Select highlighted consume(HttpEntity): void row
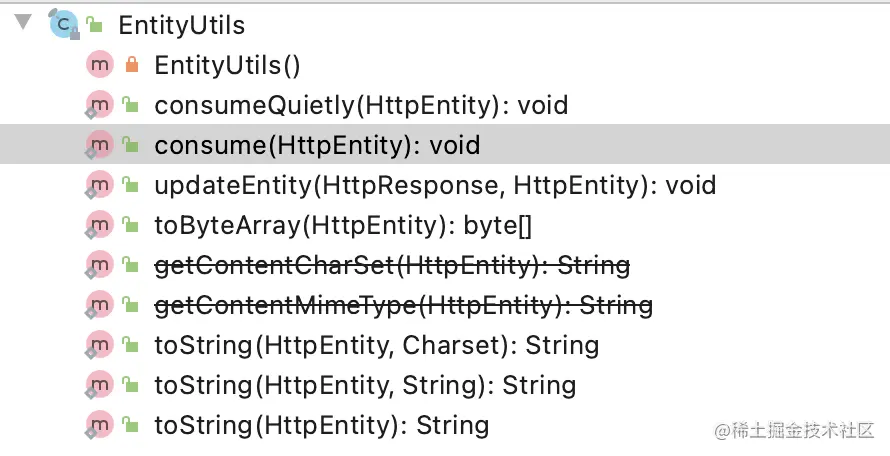This screenshot has height=456, width=890. (x=445, y=145)
